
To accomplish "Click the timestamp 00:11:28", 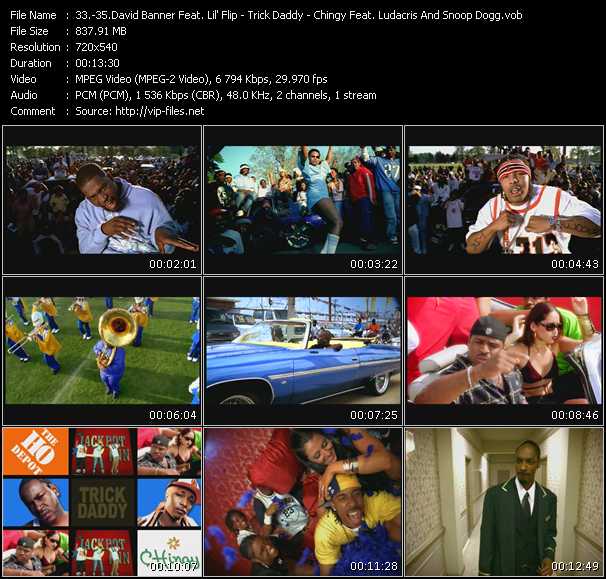I will pyautogui.click(x=374, y=566).
